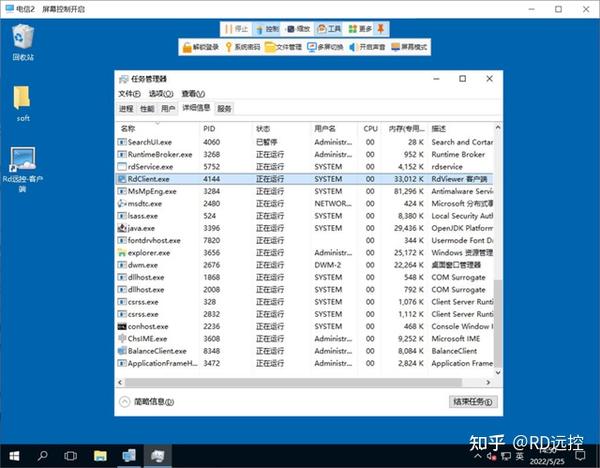
Task: Open the 查看(V) menu in Task Manager
Action: tap(193, 94)
